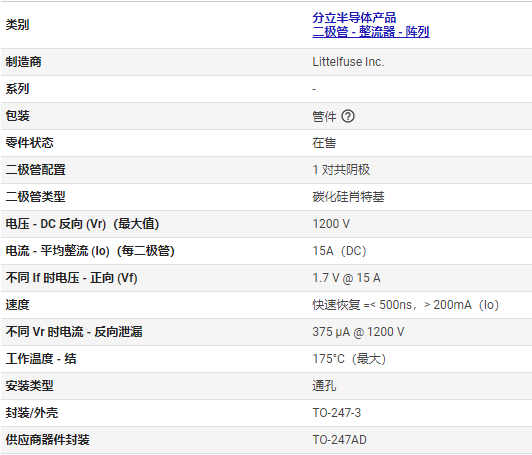
Task: Click the 碳化硅肖特基 diode type value
Action: [348, 197]
